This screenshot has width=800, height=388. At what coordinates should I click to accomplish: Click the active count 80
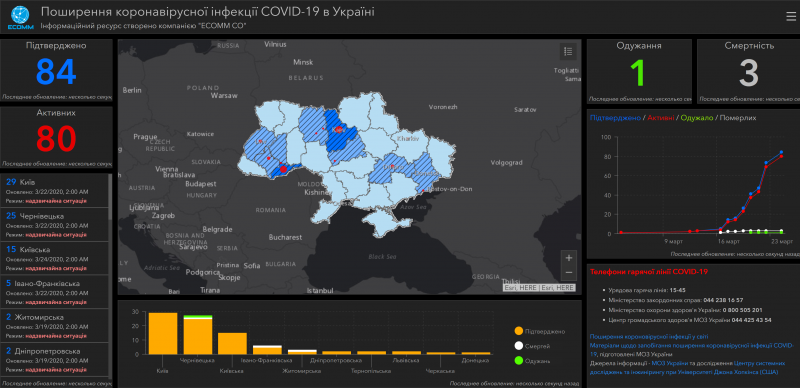tap(56, 139)
